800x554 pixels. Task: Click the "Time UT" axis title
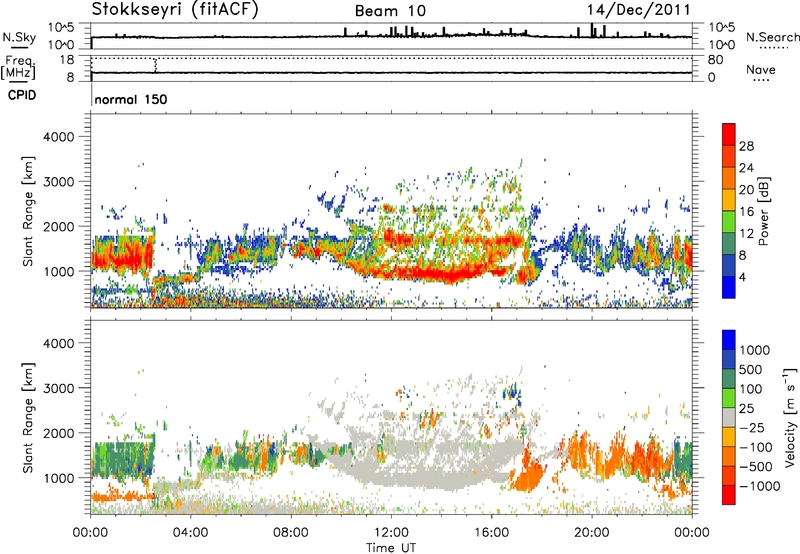[x=391, y=548]
